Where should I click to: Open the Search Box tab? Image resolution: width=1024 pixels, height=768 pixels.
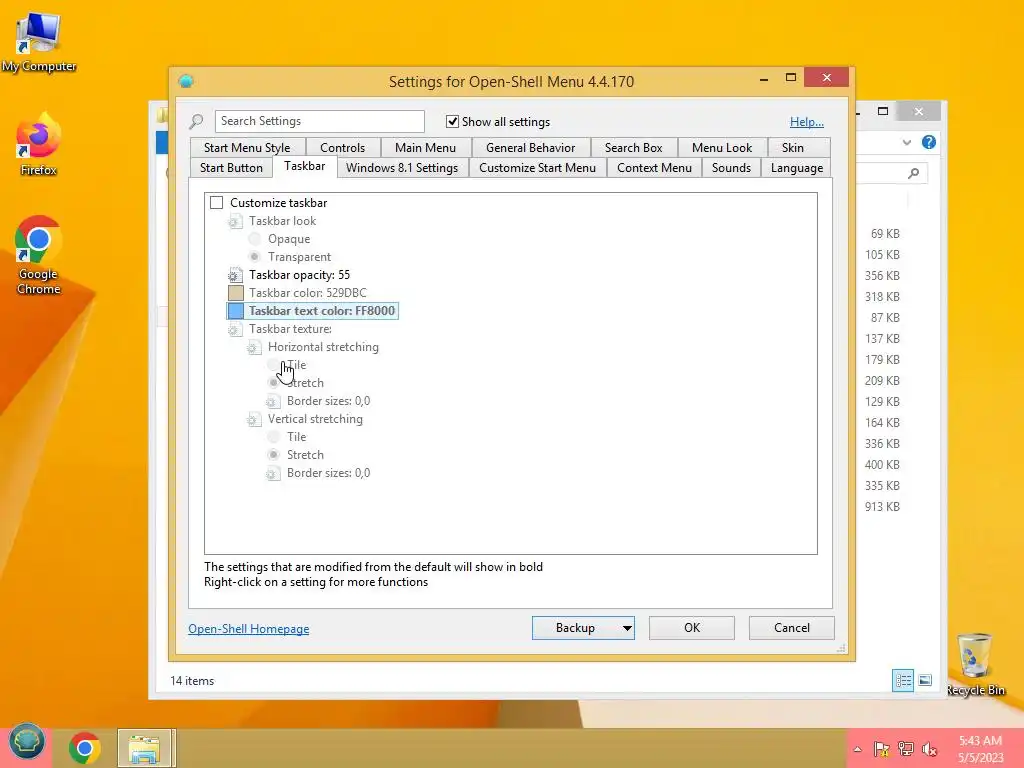[633, 148]
